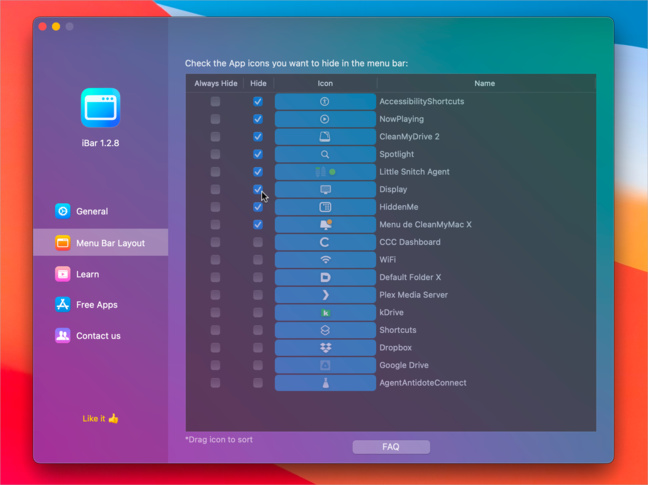
Task: Click the FAQ button
Action: point(391,447)
